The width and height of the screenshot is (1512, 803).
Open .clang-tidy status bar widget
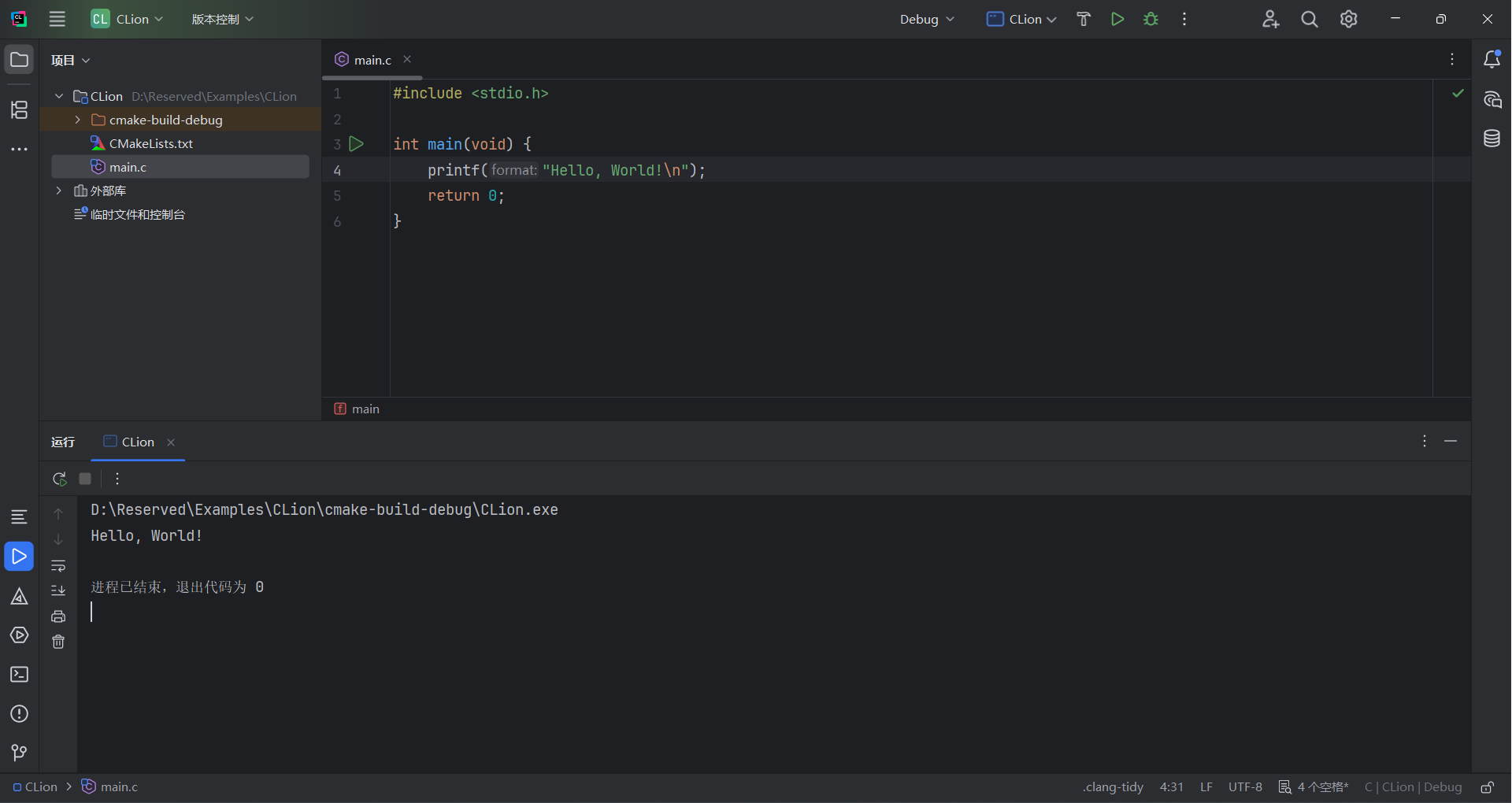pyautogui.click(x=1113, y=787)
